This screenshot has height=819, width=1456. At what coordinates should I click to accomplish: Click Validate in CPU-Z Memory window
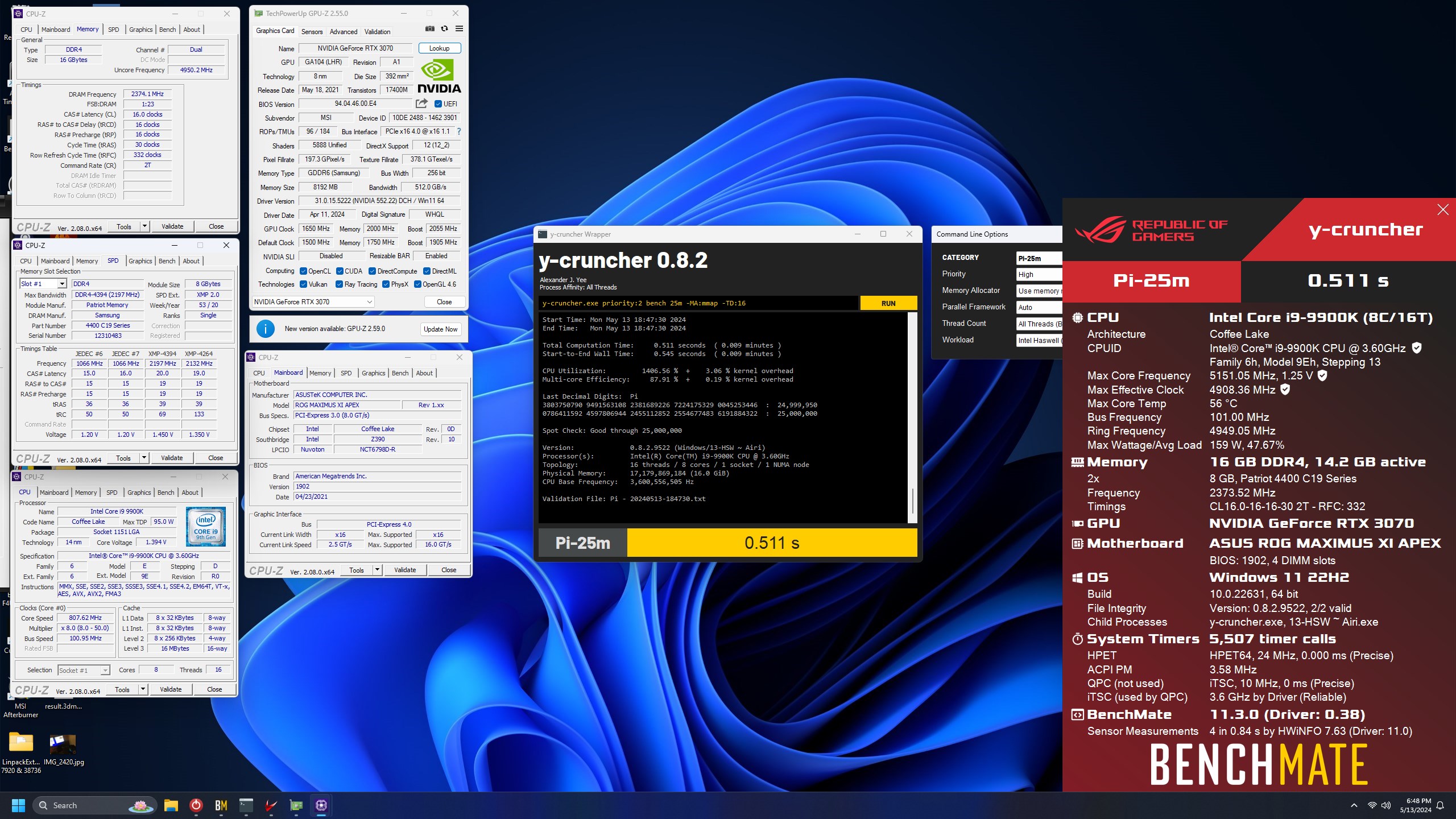coord(172,226)
